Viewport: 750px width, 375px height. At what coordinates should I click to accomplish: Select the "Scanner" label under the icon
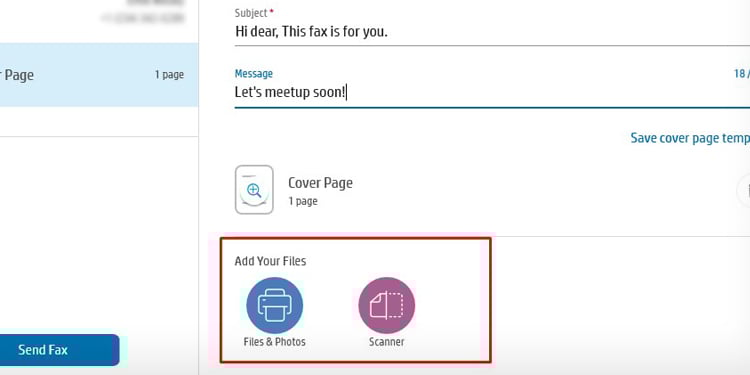386,342
